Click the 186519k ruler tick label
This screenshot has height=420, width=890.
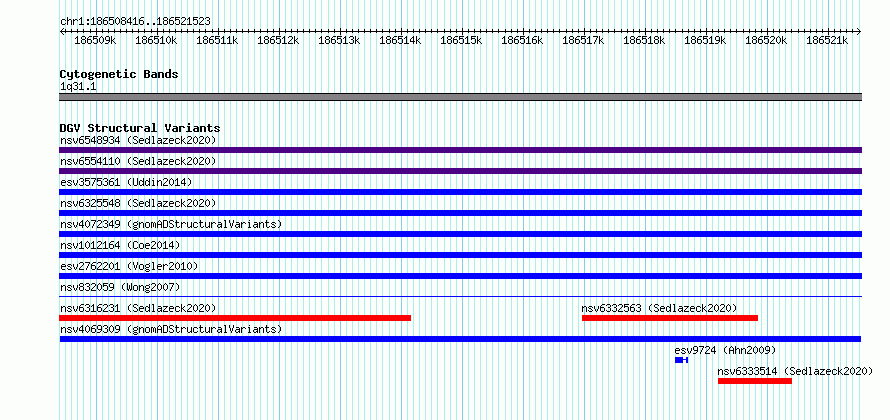tap(705, 40)
